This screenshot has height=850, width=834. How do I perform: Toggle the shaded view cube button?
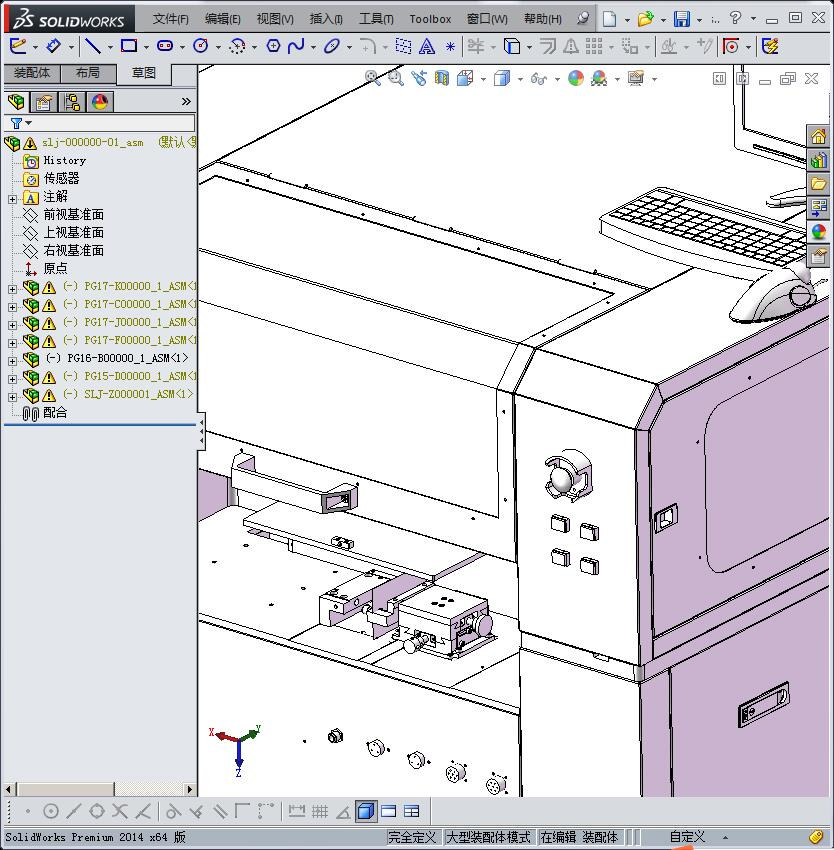[366, 811]
